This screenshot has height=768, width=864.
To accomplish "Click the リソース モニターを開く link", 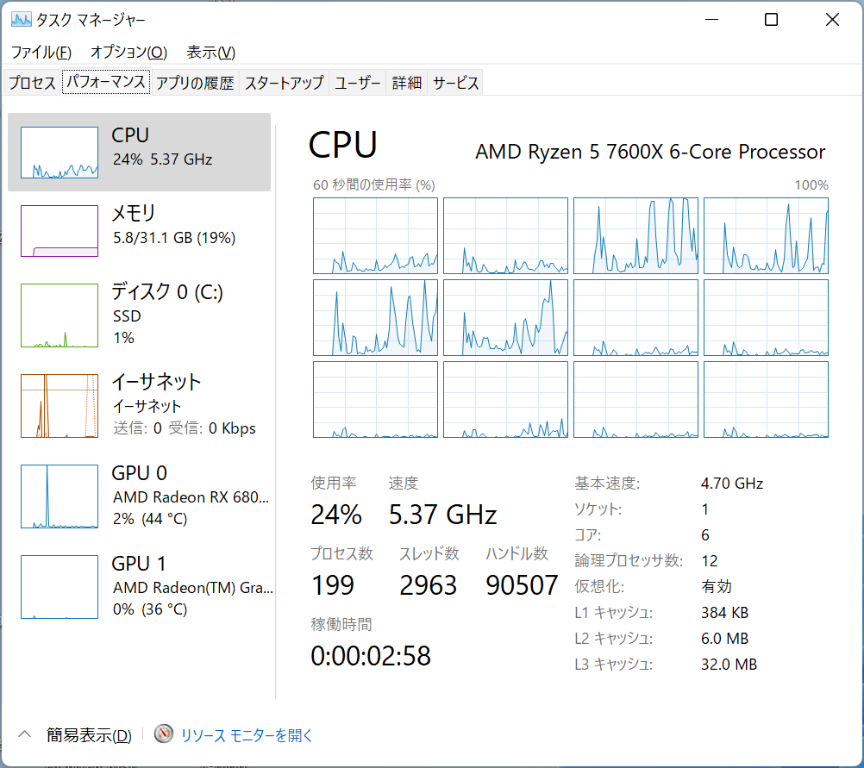I will pos(247,736).
